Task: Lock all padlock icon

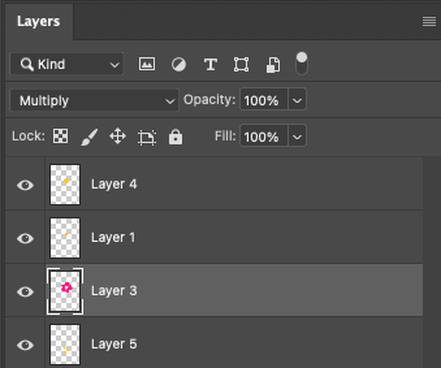Action: point(175,136)
